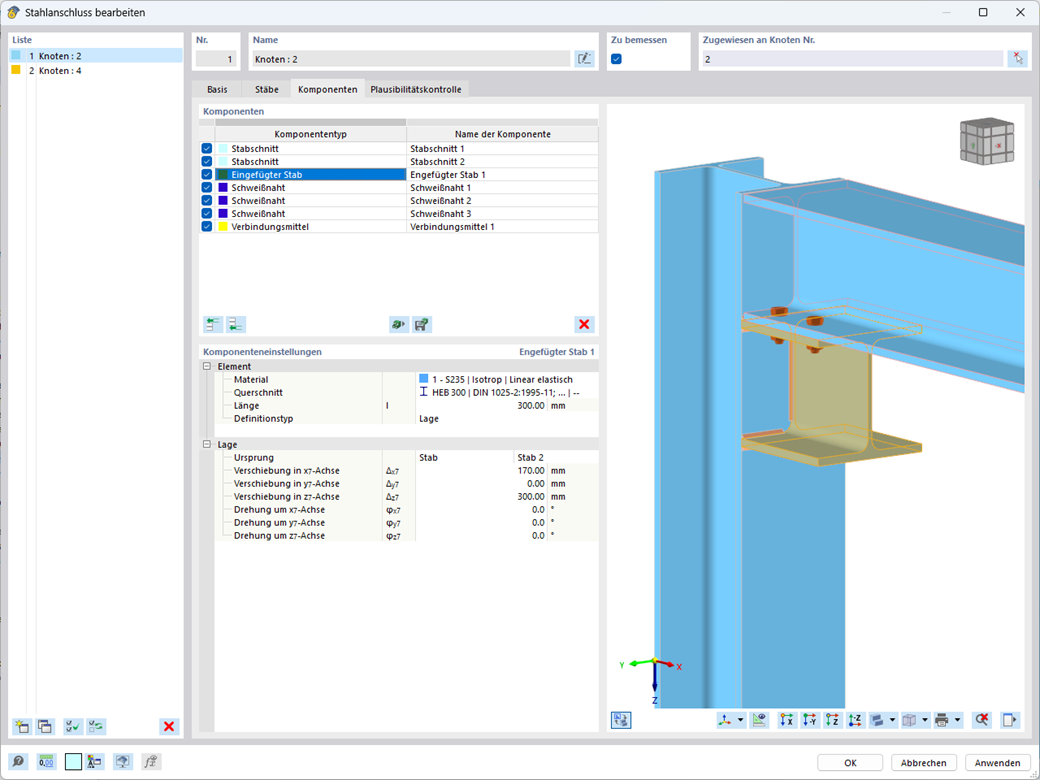This screenshot has width=1040, height=780.
Task: Click the orange swatch beside Knoten : 4
Action: point(16,70)
